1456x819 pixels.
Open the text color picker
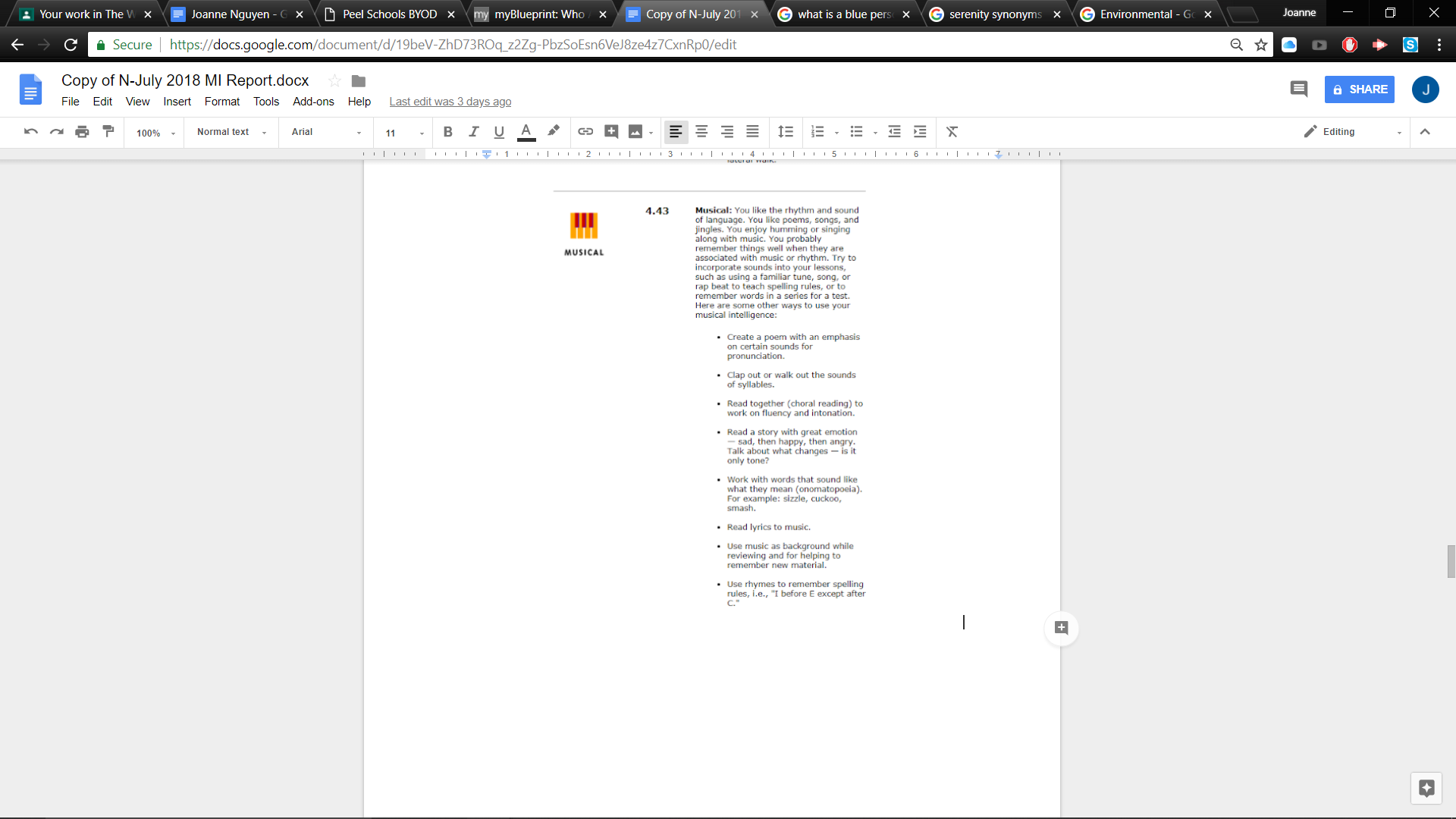pyautogui.click(x=526, y=132)
